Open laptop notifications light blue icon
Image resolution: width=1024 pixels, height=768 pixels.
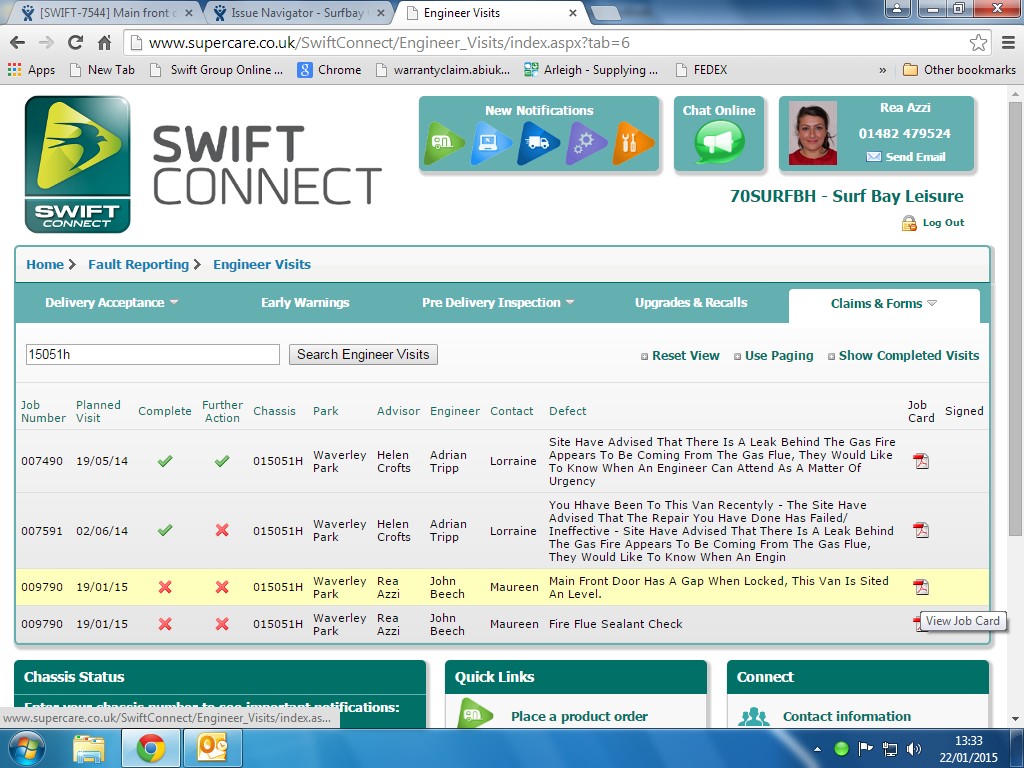(491, 142)
